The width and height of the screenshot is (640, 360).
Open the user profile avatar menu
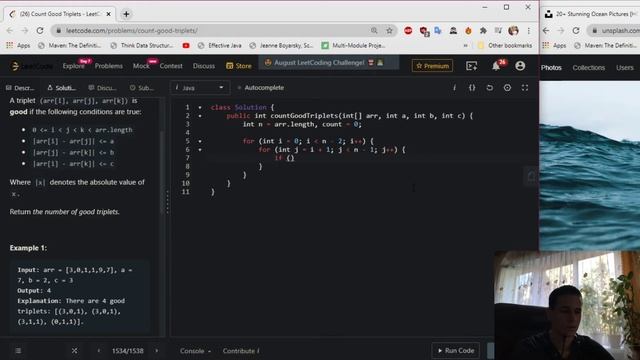click(520, 66)
